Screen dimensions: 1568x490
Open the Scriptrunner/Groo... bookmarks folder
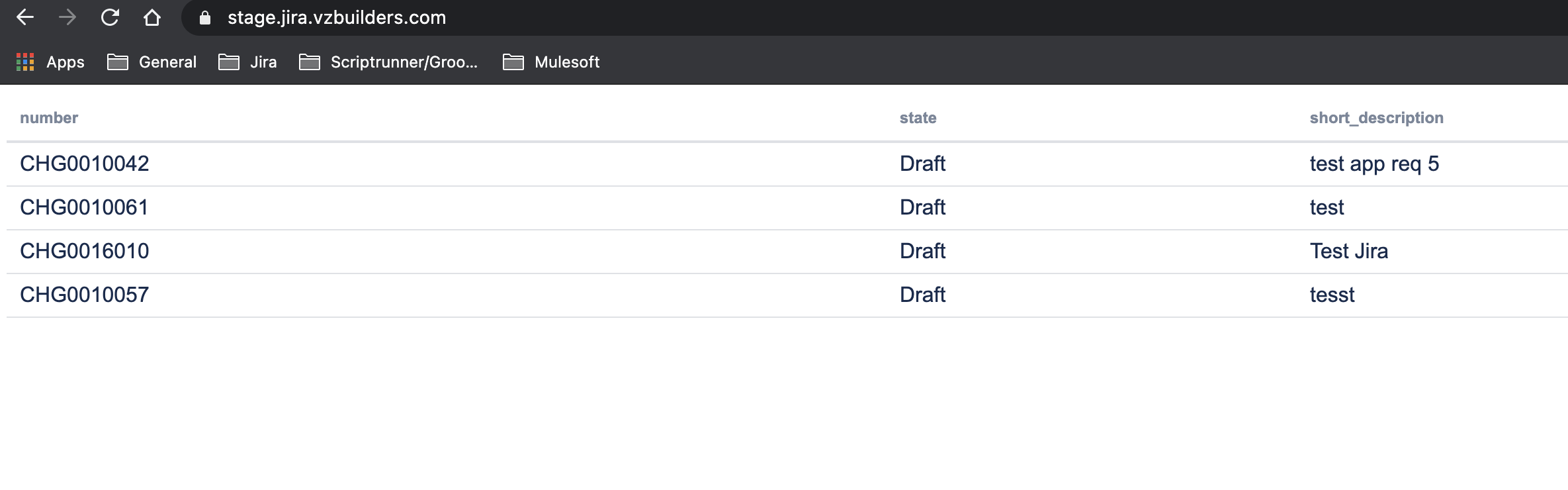[388, 62]
